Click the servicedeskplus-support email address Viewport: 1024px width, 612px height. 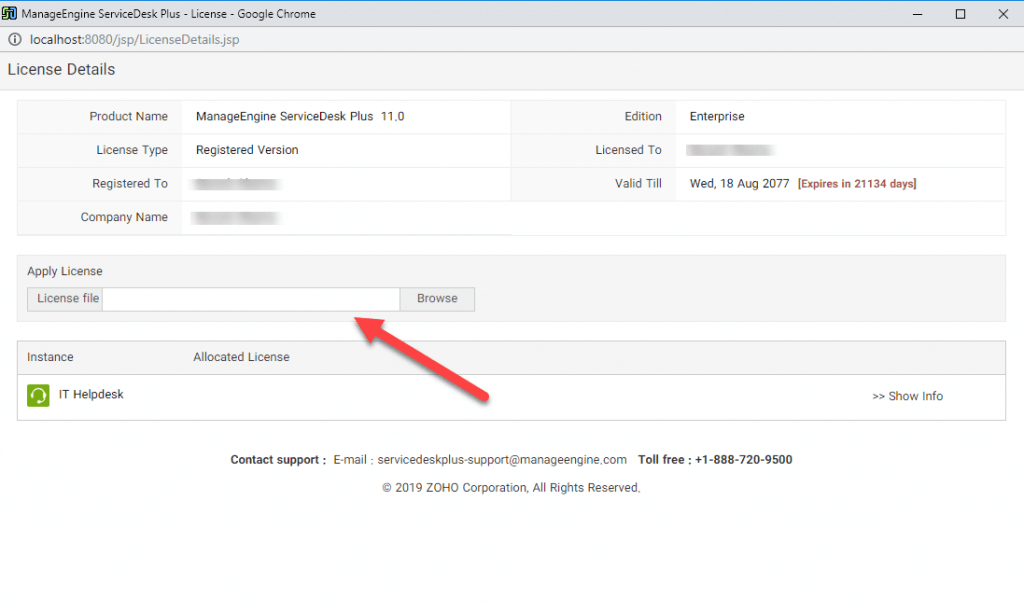[x=502, y=459]
